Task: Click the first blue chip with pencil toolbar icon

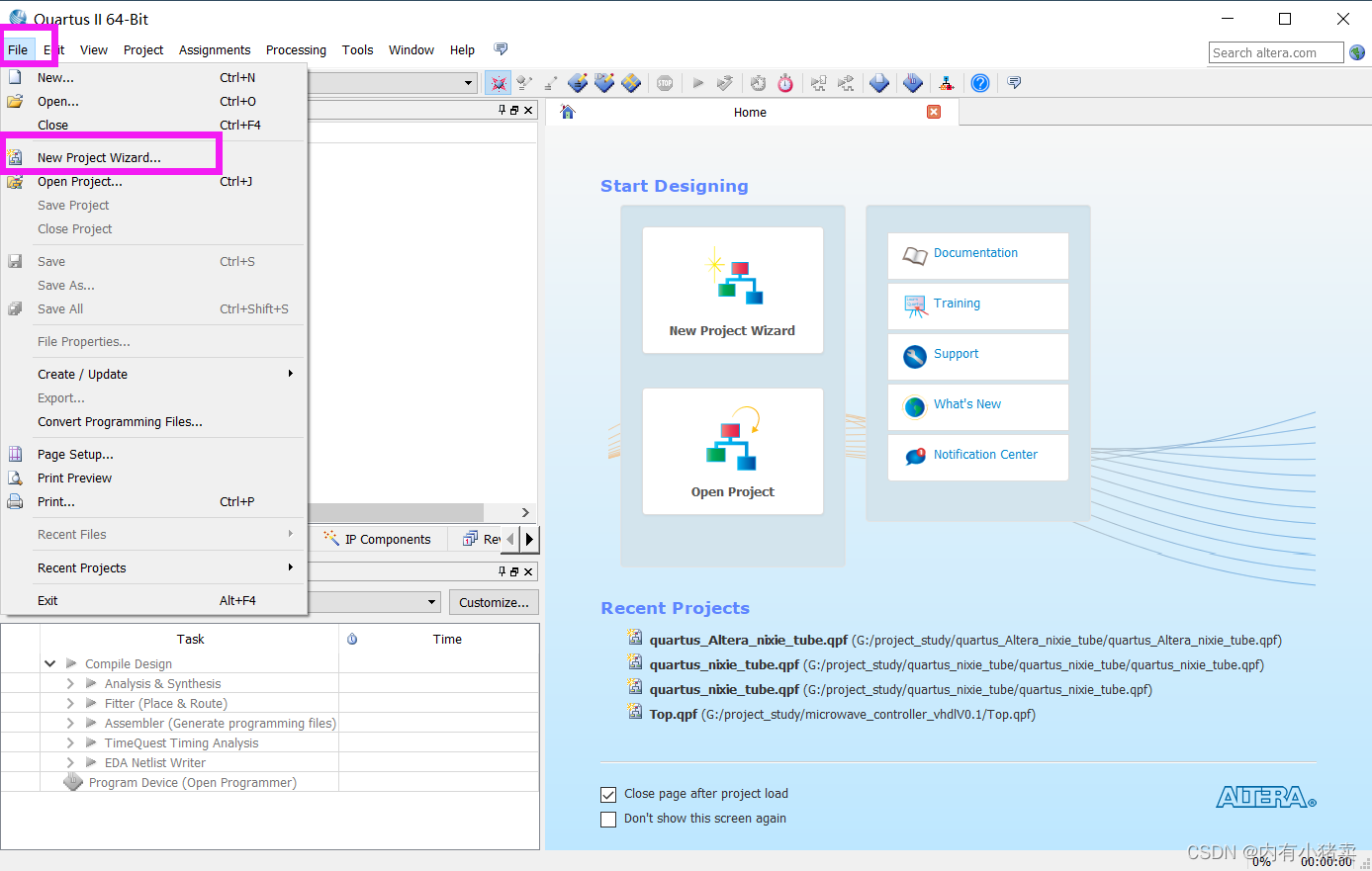Action: (x=578, y=83)
